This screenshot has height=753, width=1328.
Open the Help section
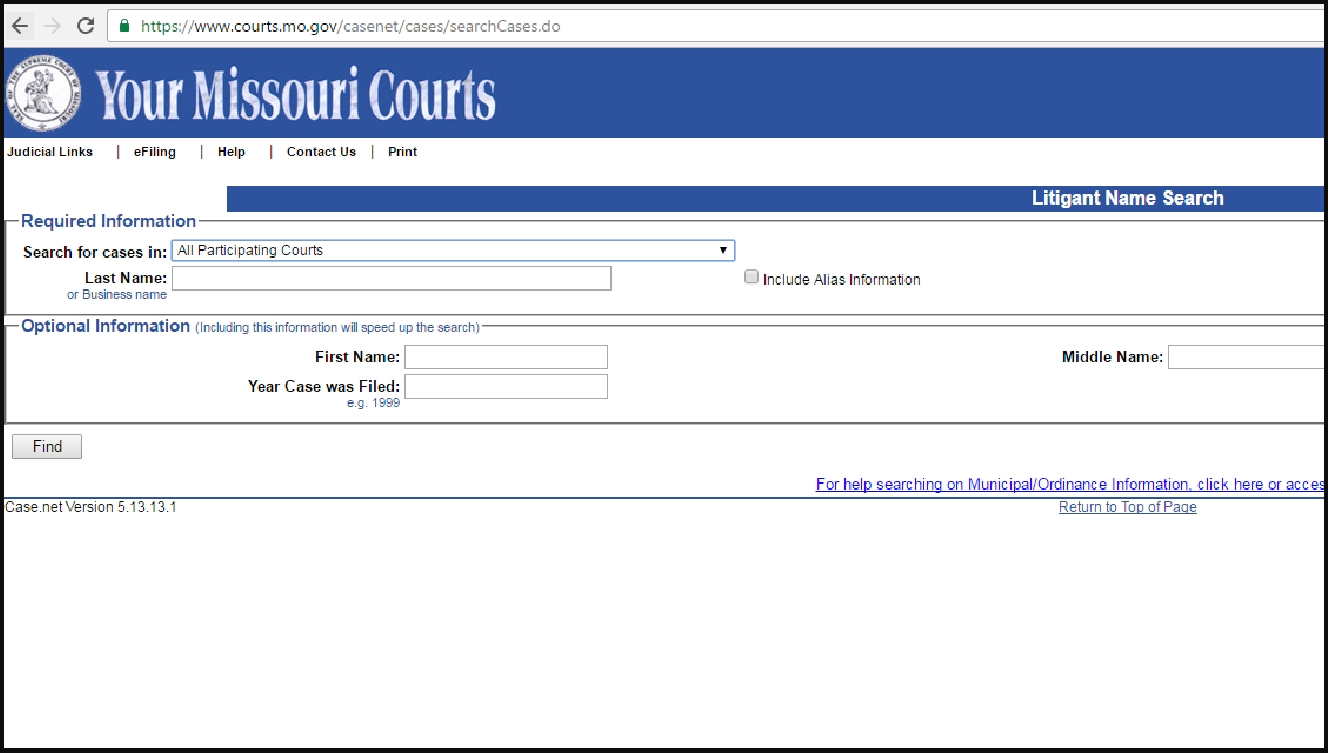pos(231,151)
